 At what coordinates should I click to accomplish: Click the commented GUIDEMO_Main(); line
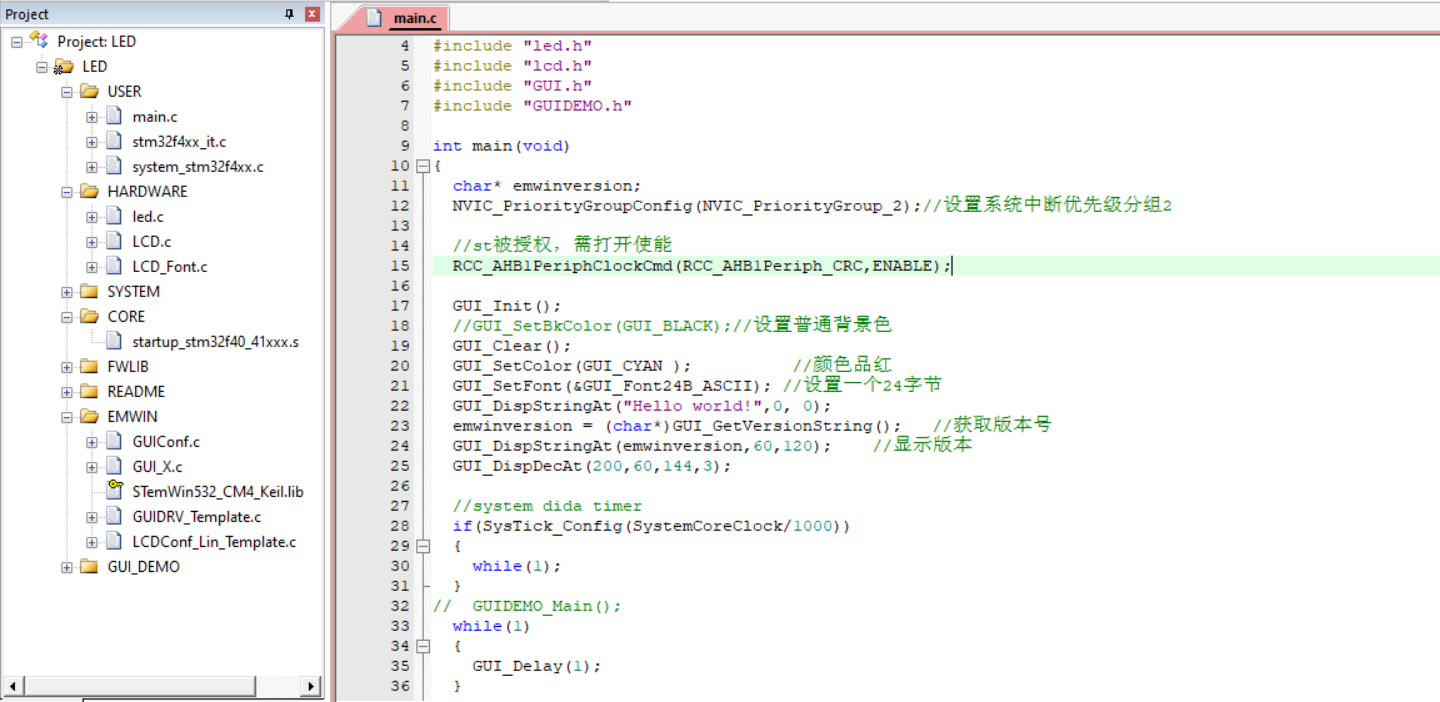527,606
